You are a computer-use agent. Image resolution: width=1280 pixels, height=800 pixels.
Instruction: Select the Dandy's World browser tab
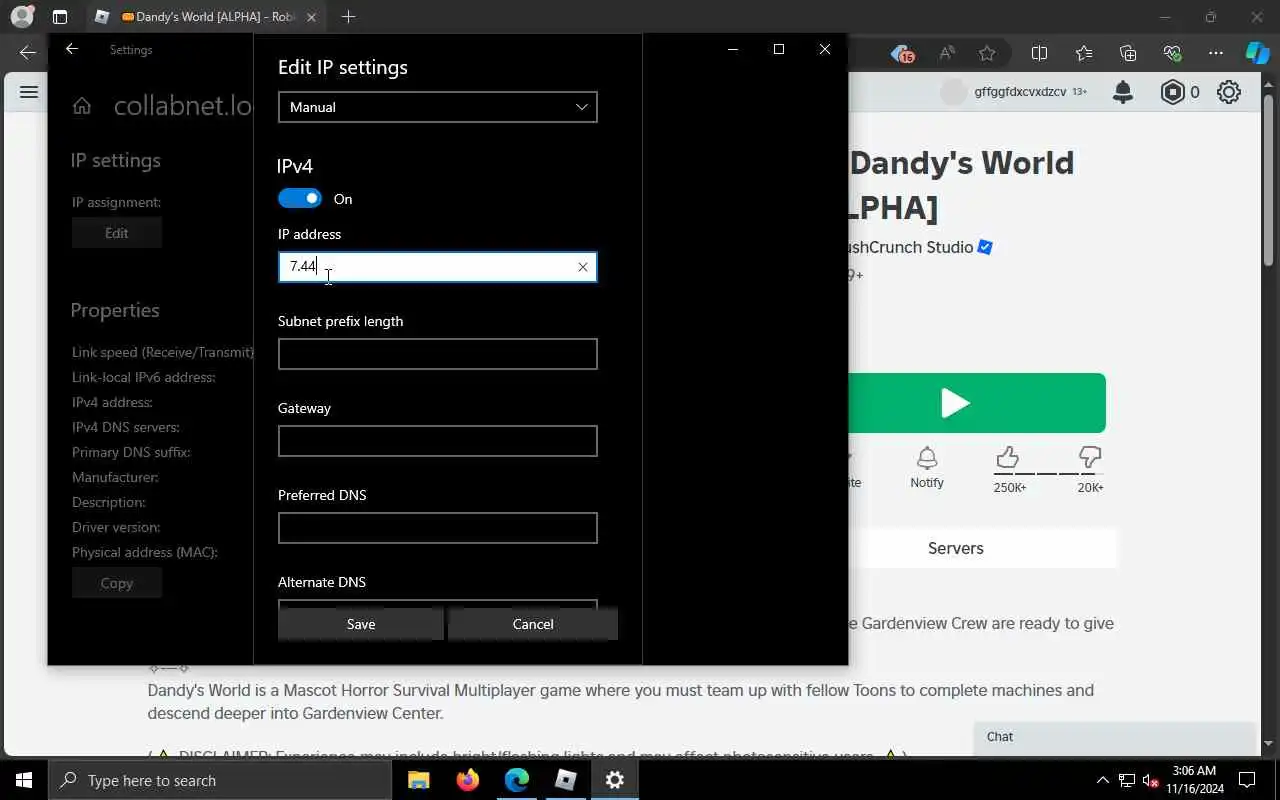point(204,17)
